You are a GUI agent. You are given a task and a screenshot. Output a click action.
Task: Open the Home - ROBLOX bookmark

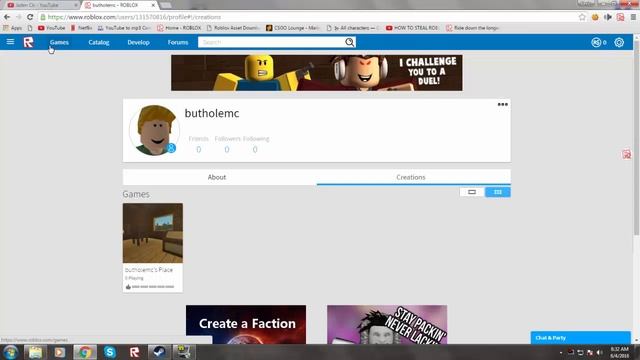(179, 28)
